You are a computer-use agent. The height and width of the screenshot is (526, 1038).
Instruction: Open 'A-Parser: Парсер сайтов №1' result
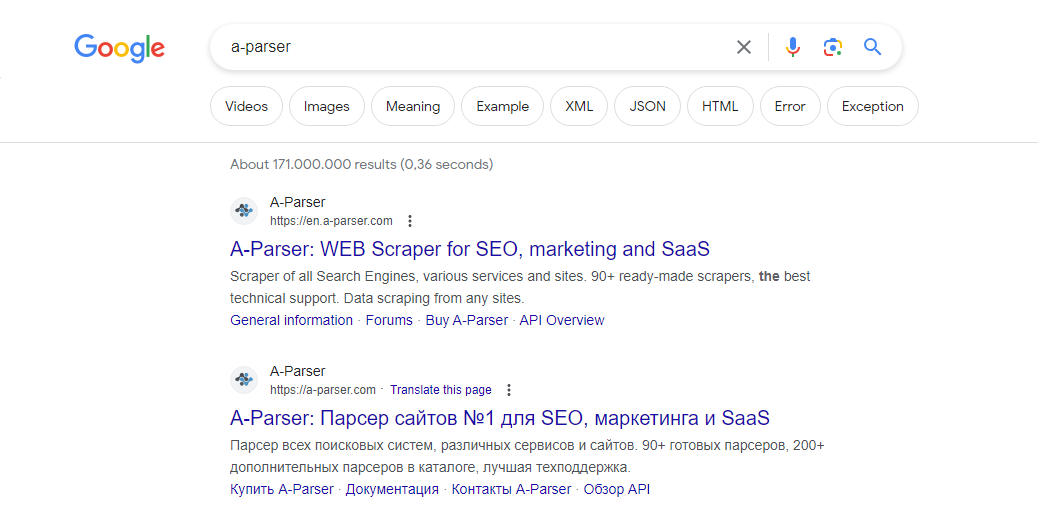[500, 418]
